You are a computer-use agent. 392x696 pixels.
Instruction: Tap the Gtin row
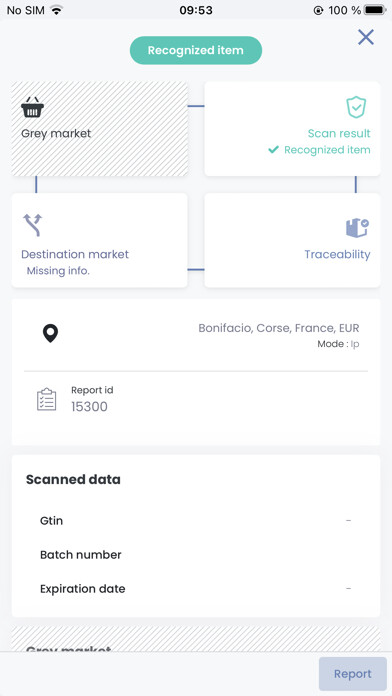(196, 520)
